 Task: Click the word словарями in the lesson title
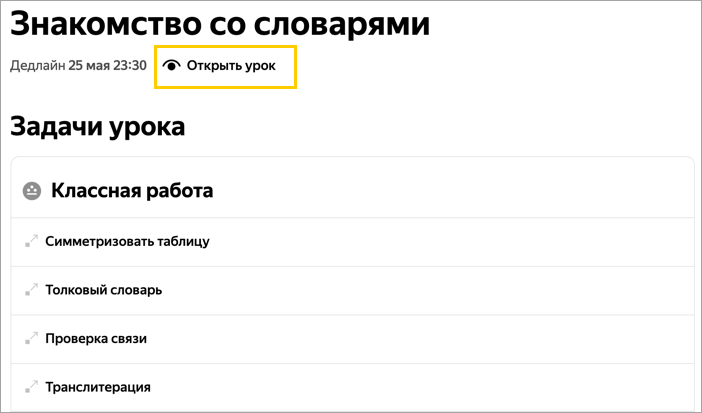[342, 23]
